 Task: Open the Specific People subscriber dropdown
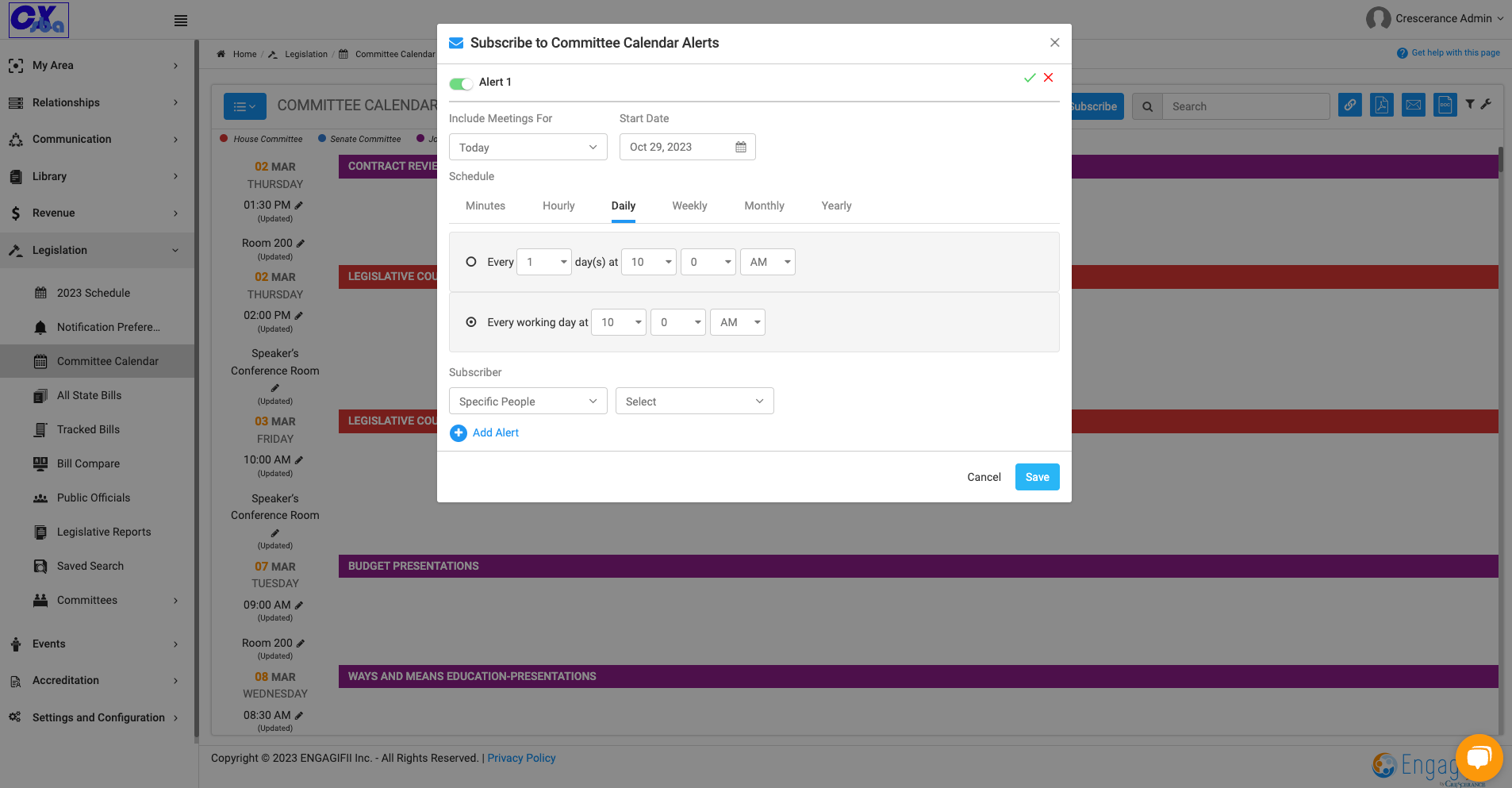(528, 401)
